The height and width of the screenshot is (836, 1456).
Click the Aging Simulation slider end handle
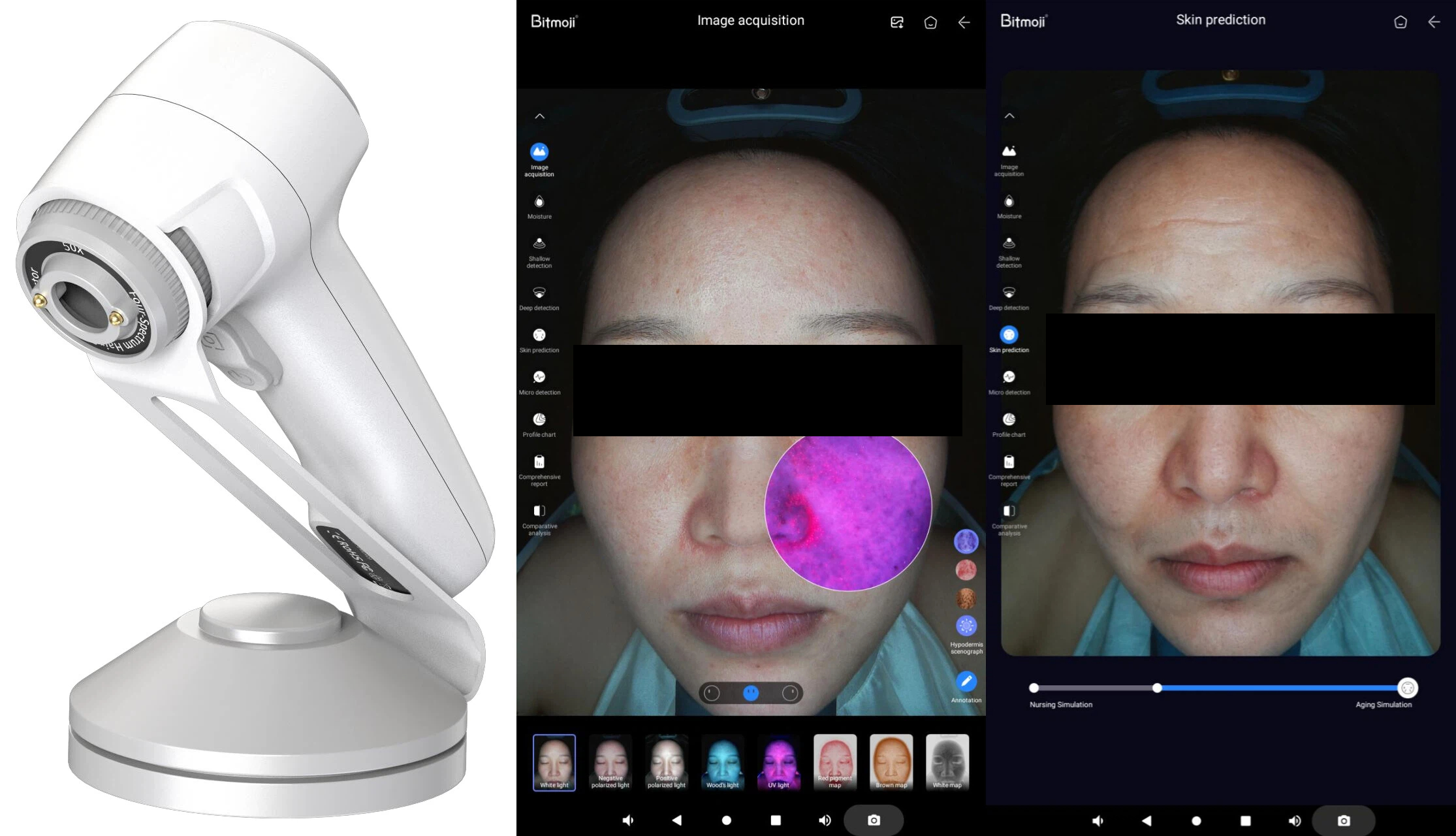pyautogui.click(x=1408, y=688)
